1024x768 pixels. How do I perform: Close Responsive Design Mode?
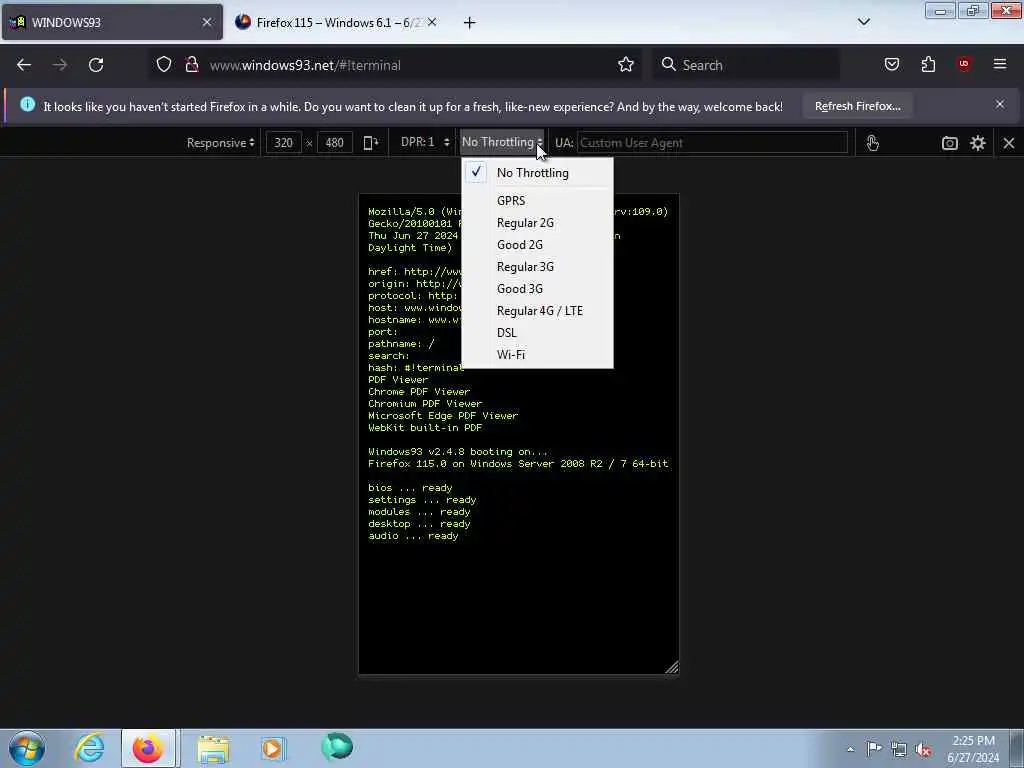pos(1009,143)
